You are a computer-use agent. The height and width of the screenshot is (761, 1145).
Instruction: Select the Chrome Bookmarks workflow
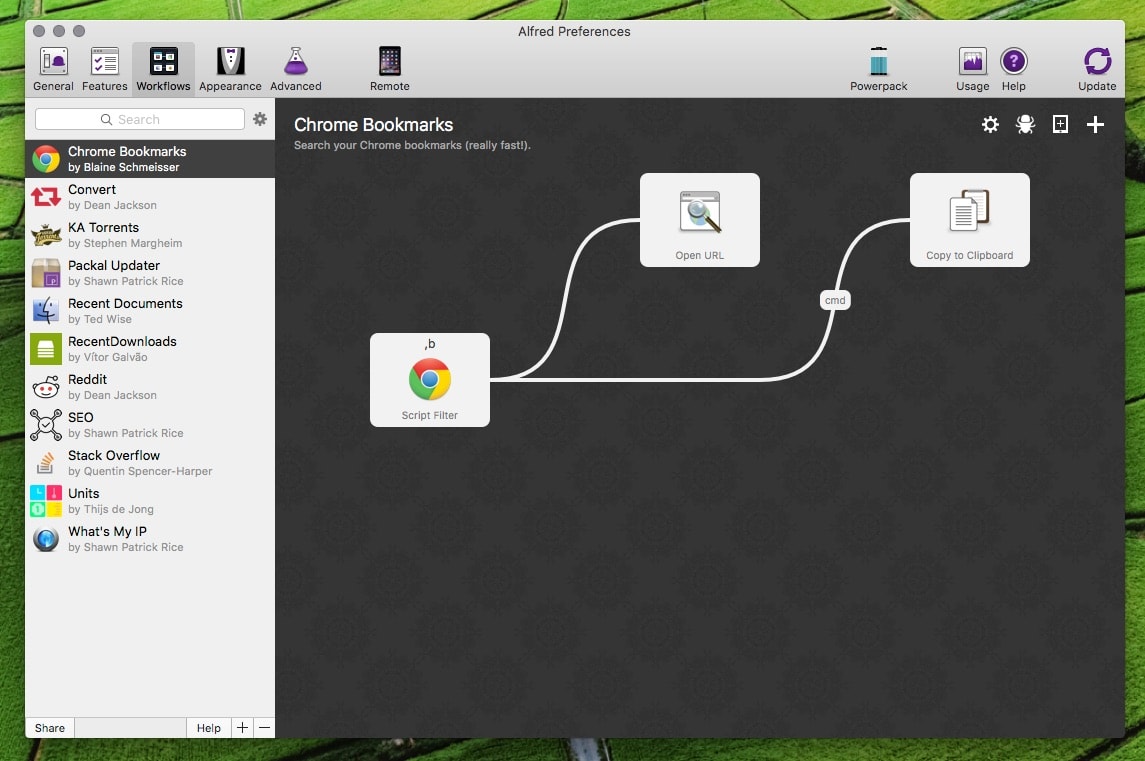pos(150,158)
